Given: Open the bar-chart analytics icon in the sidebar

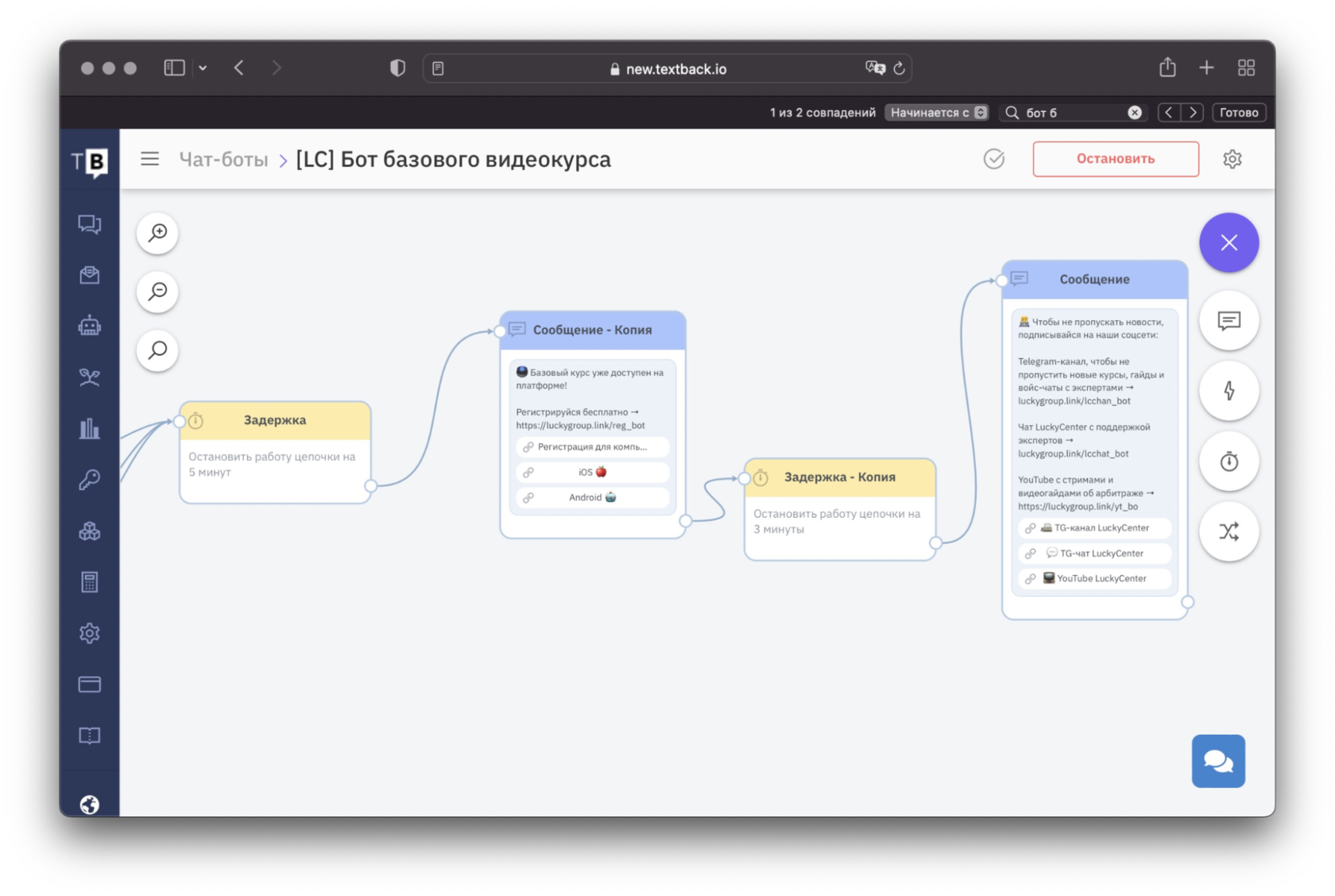Looking at the screenshot, I should (x=90, y=428).
